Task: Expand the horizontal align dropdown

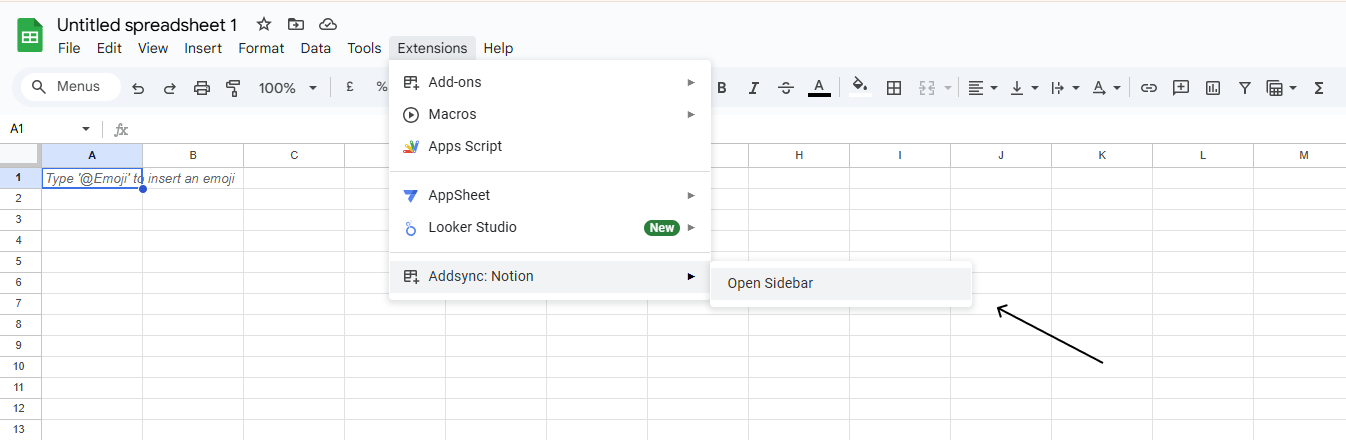Action: point(983,88)
